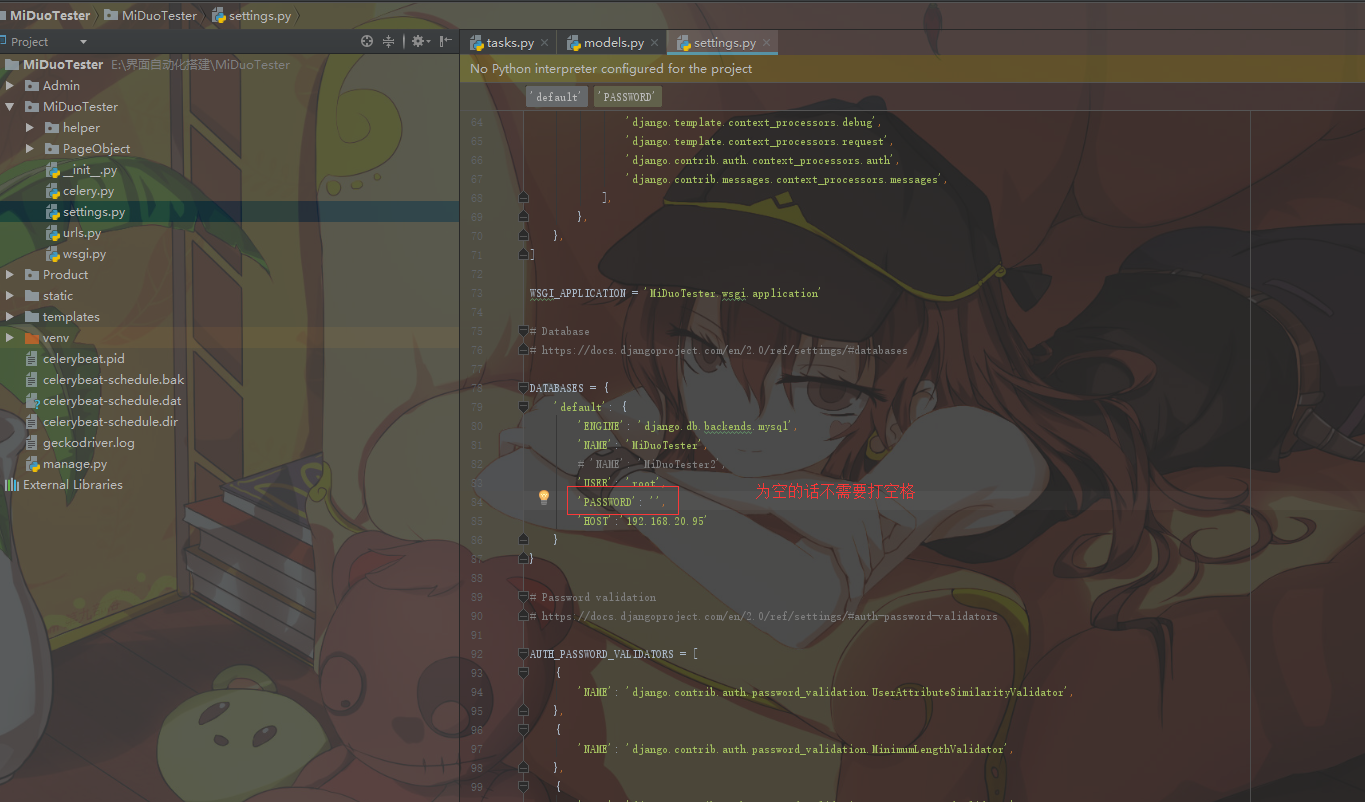The width and height of the screenshot is (1365, 802).
Task: Click the fold end marker at line 71
Action: [x=523, y=255]
